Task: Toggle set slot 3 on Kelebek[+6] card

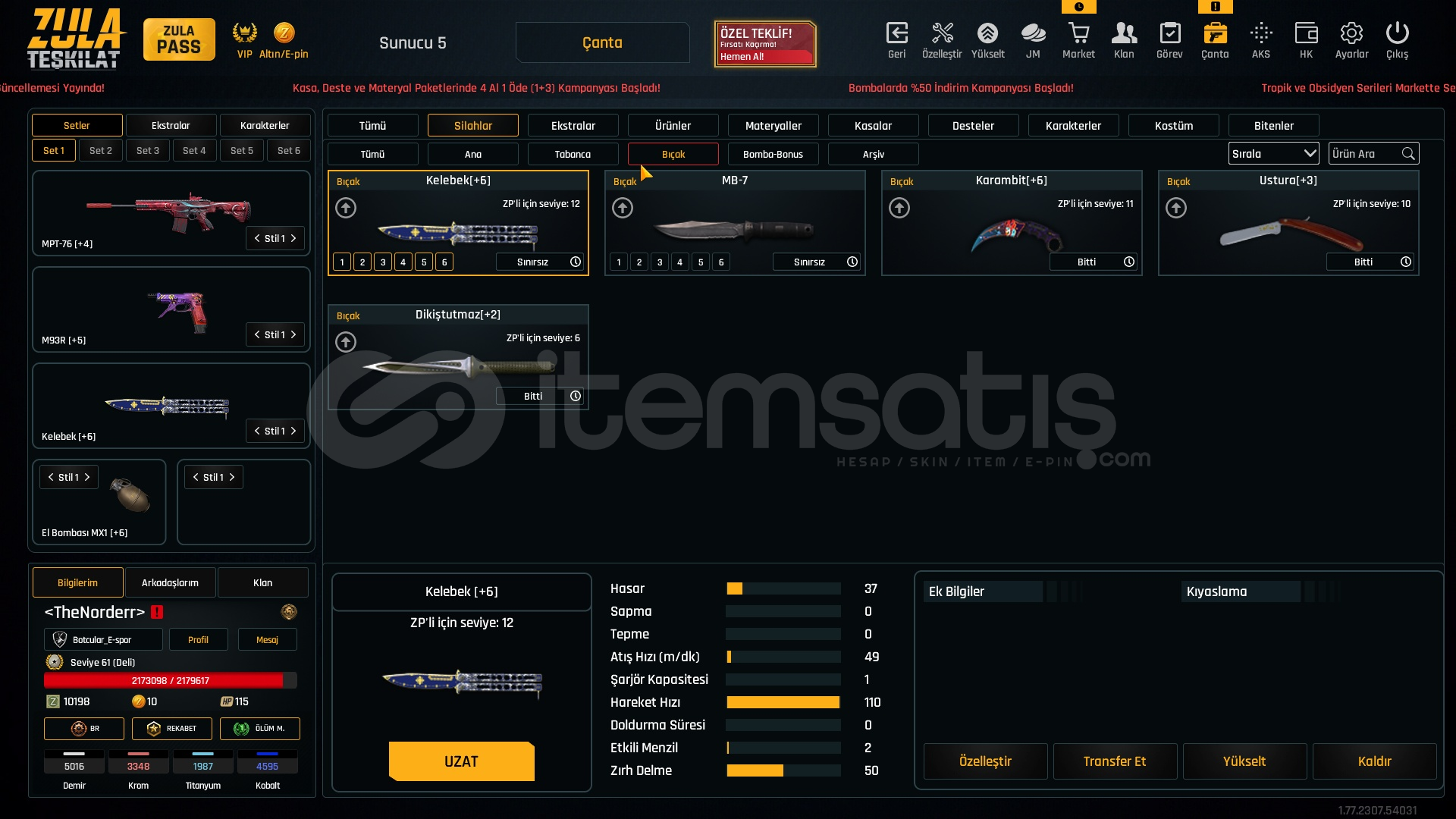Action: pos(383,262)
